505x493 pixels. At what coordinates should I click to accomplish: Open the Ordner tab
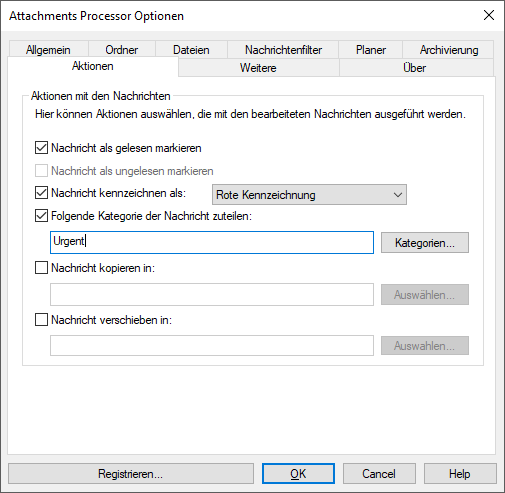coord(122,50)
